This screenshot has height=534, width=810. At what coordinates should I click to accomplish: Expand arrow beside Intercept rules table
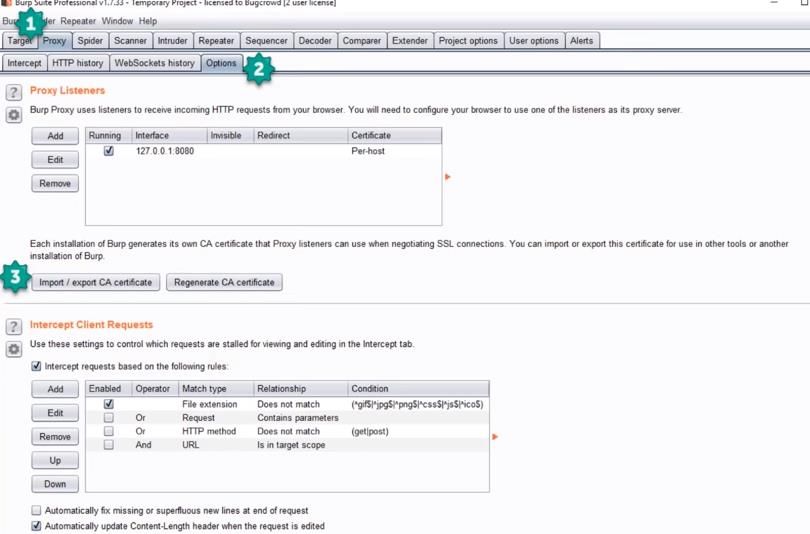pyautogui.click(x=495, y=436)
